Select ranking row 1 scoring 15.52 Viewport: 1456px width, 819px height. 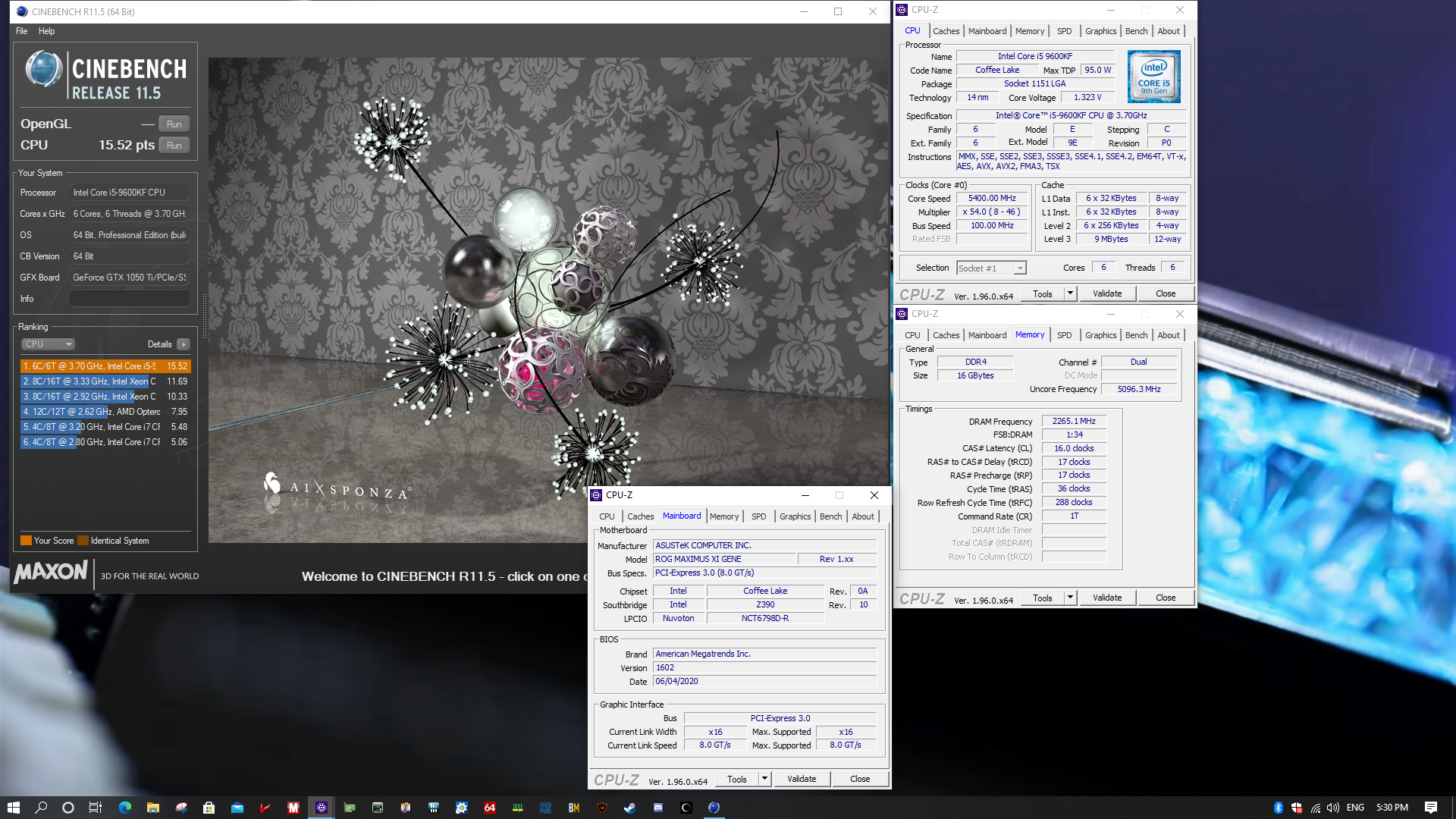click(105, 366)
